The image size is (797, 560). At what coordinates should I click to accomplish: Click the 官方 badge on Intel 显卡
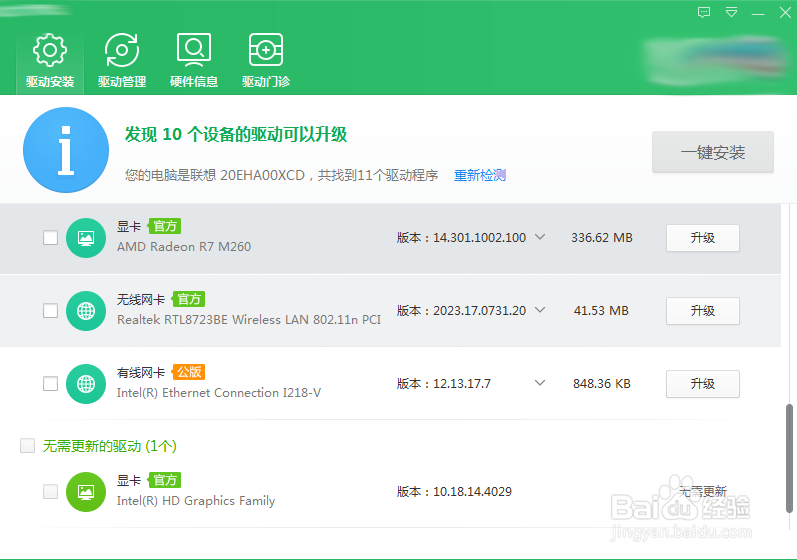[x=165, y=480]
